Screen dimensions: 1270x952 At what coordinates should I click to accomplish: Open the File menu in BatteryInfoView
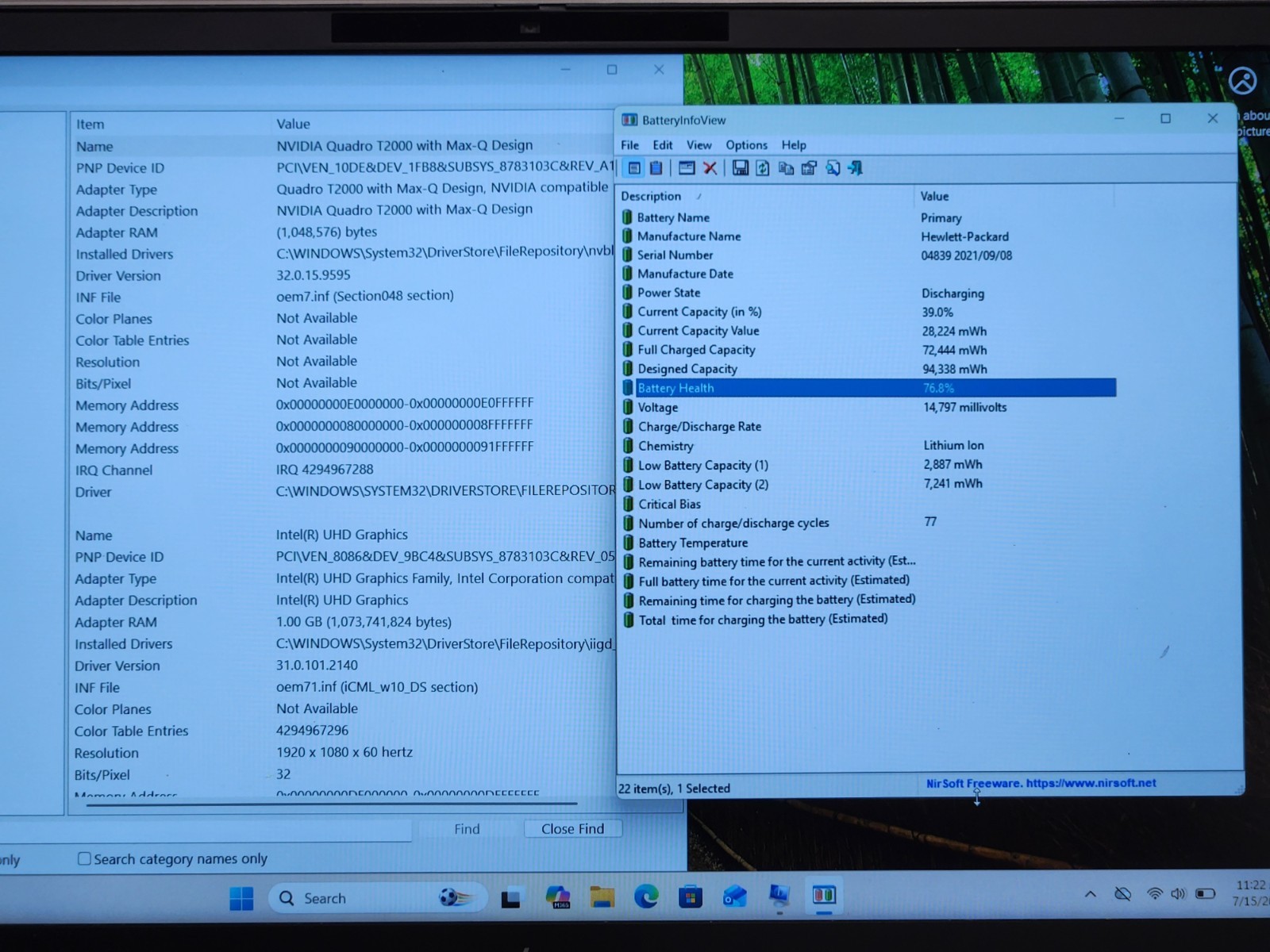pos(629,145)
